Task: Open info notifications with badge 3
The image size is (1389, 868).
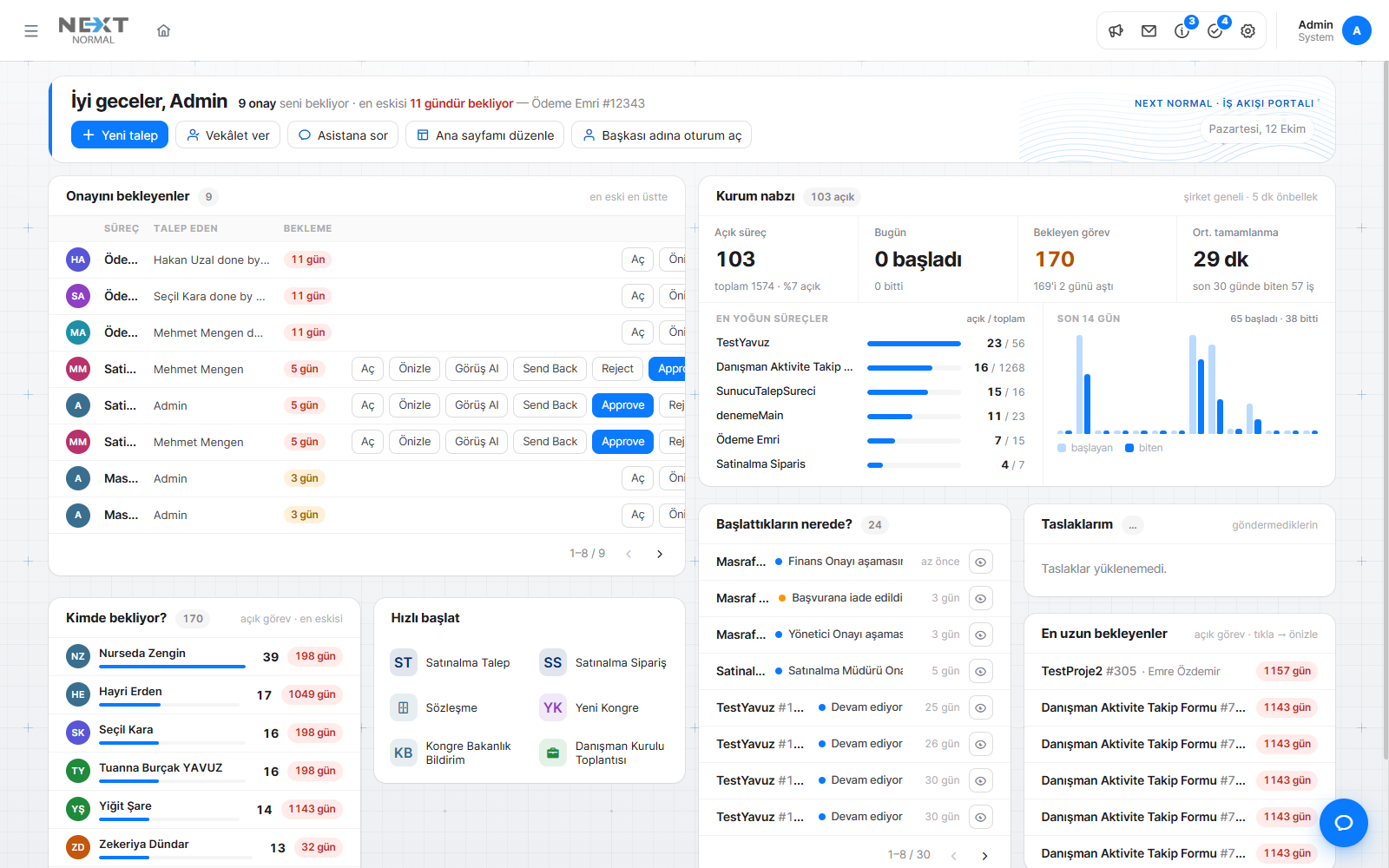Action: pyautogui.click(x=1182, y=31)
